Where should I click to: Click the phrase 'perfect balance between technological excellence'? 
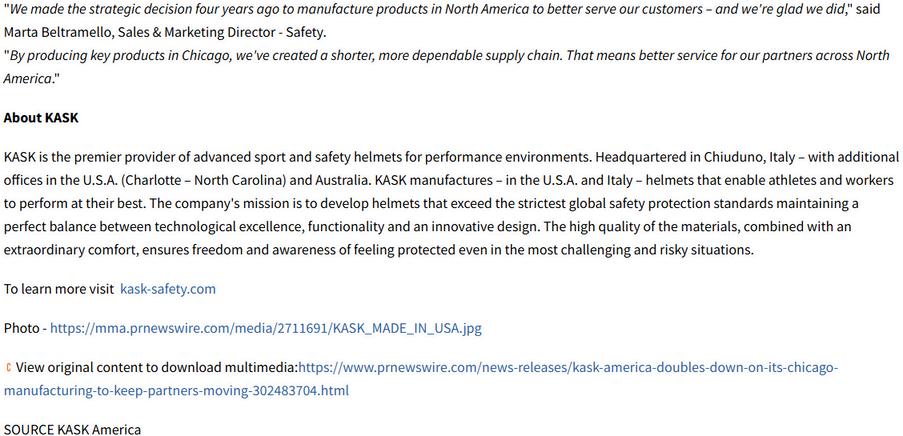pyautogui.click(x=153, y=227)
